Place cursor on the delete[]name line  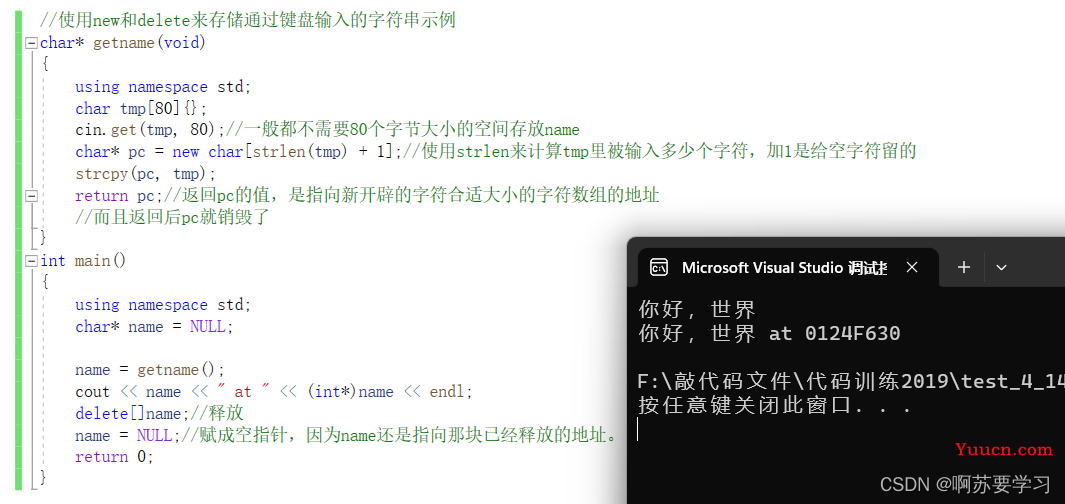point(160,413)
